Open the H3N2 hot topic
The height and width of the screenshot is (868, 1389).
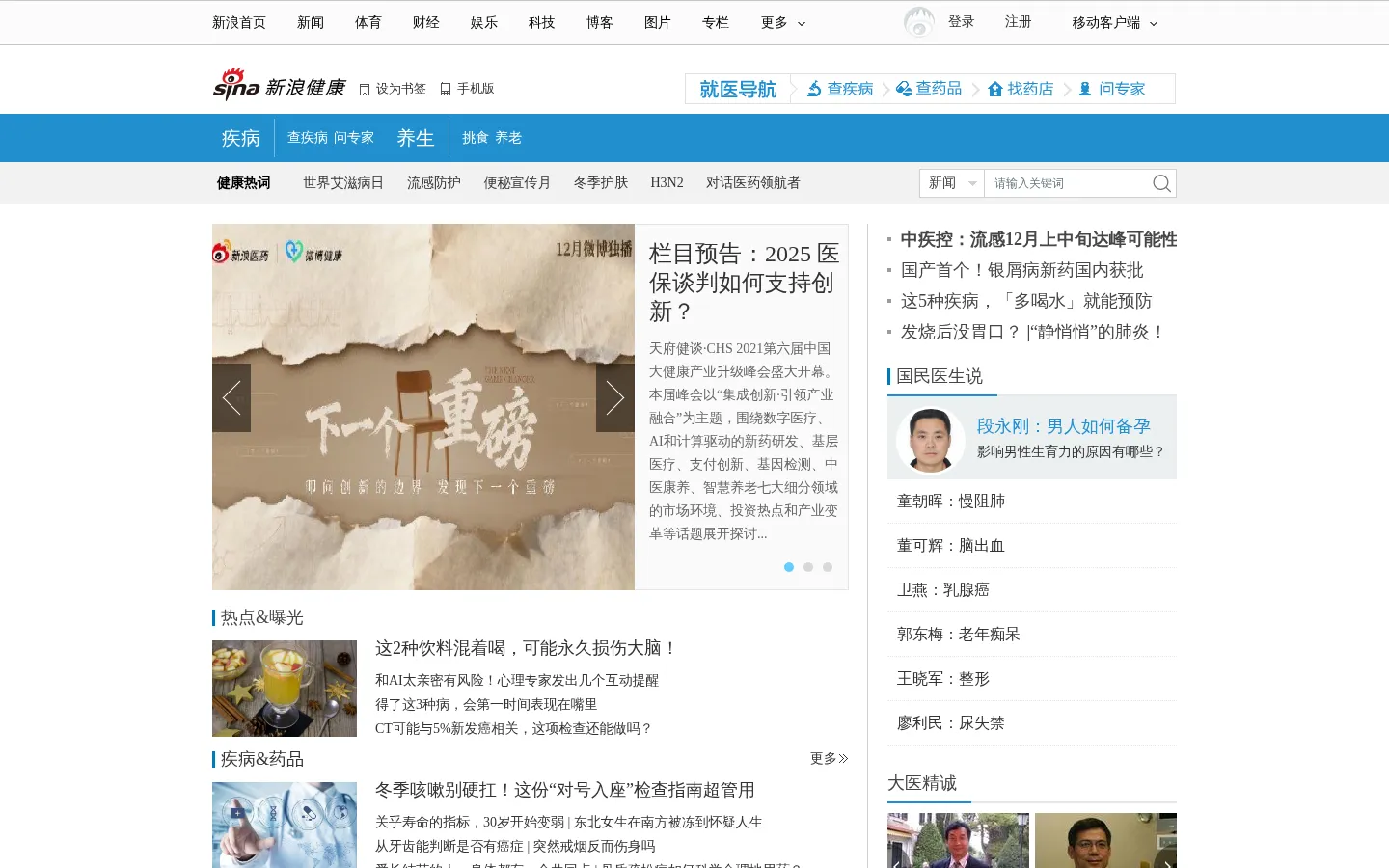(x=667, y=183)
